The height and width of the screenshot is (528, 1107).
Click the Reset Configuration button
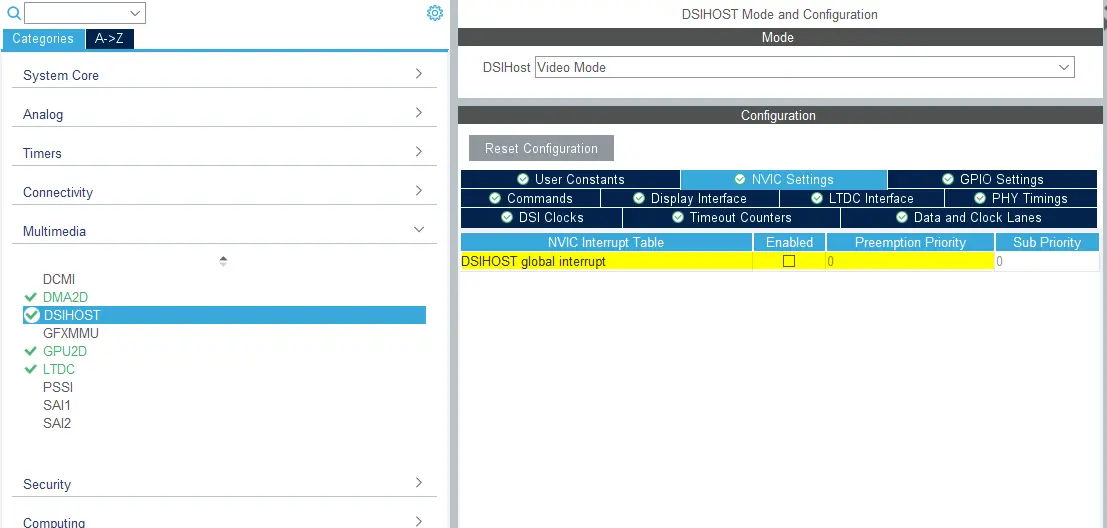[541, 148]
